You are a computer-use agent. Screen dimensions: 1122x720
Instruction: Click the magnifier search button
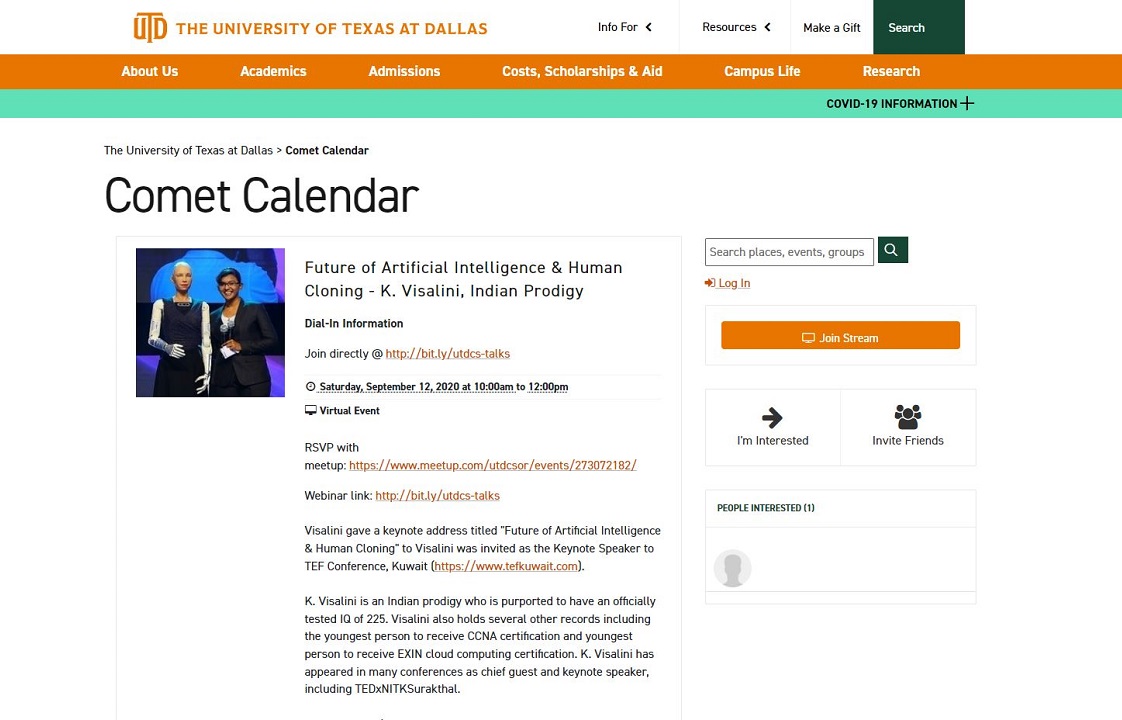click(892, 250)
